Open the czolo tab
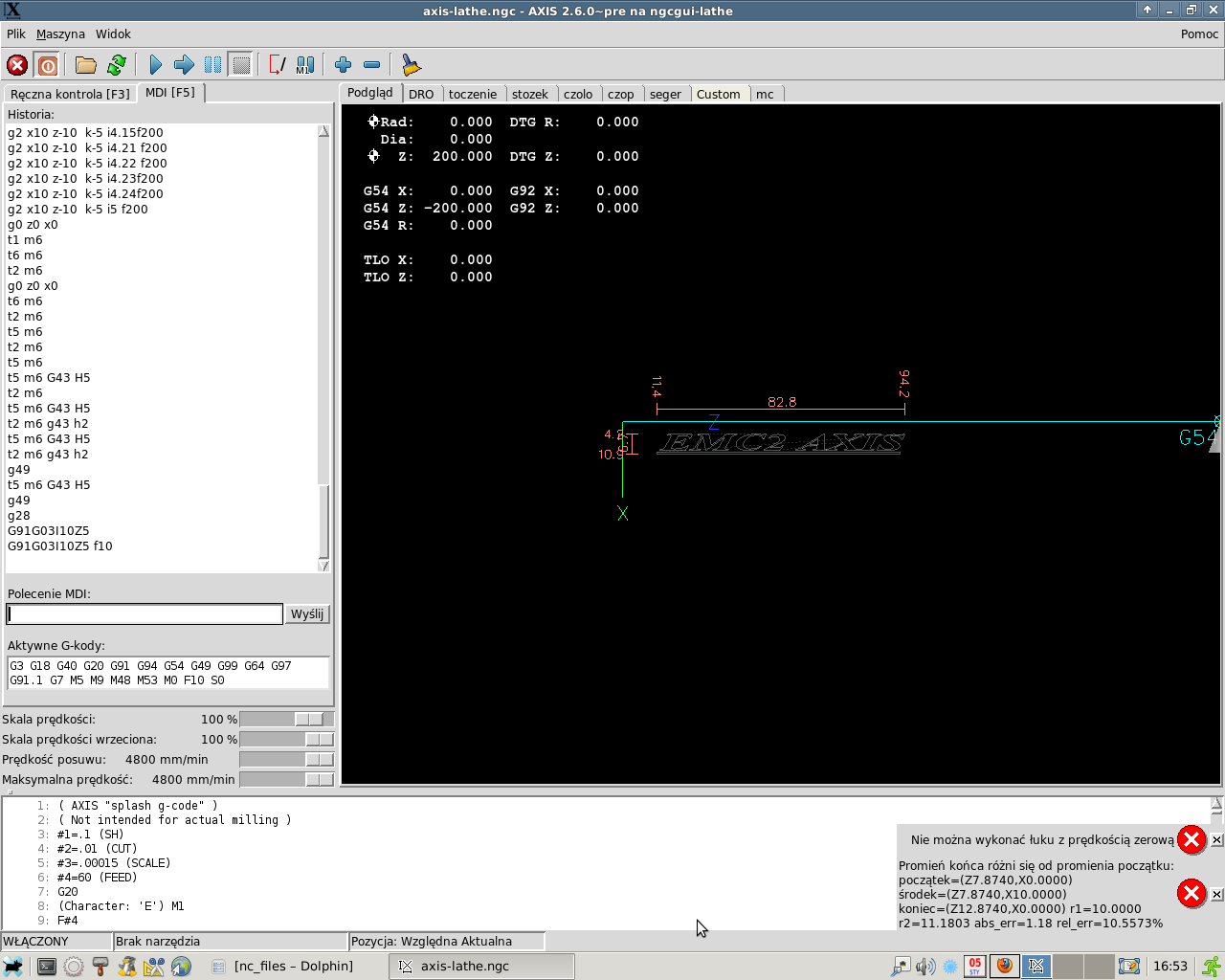 pos(578,94)
